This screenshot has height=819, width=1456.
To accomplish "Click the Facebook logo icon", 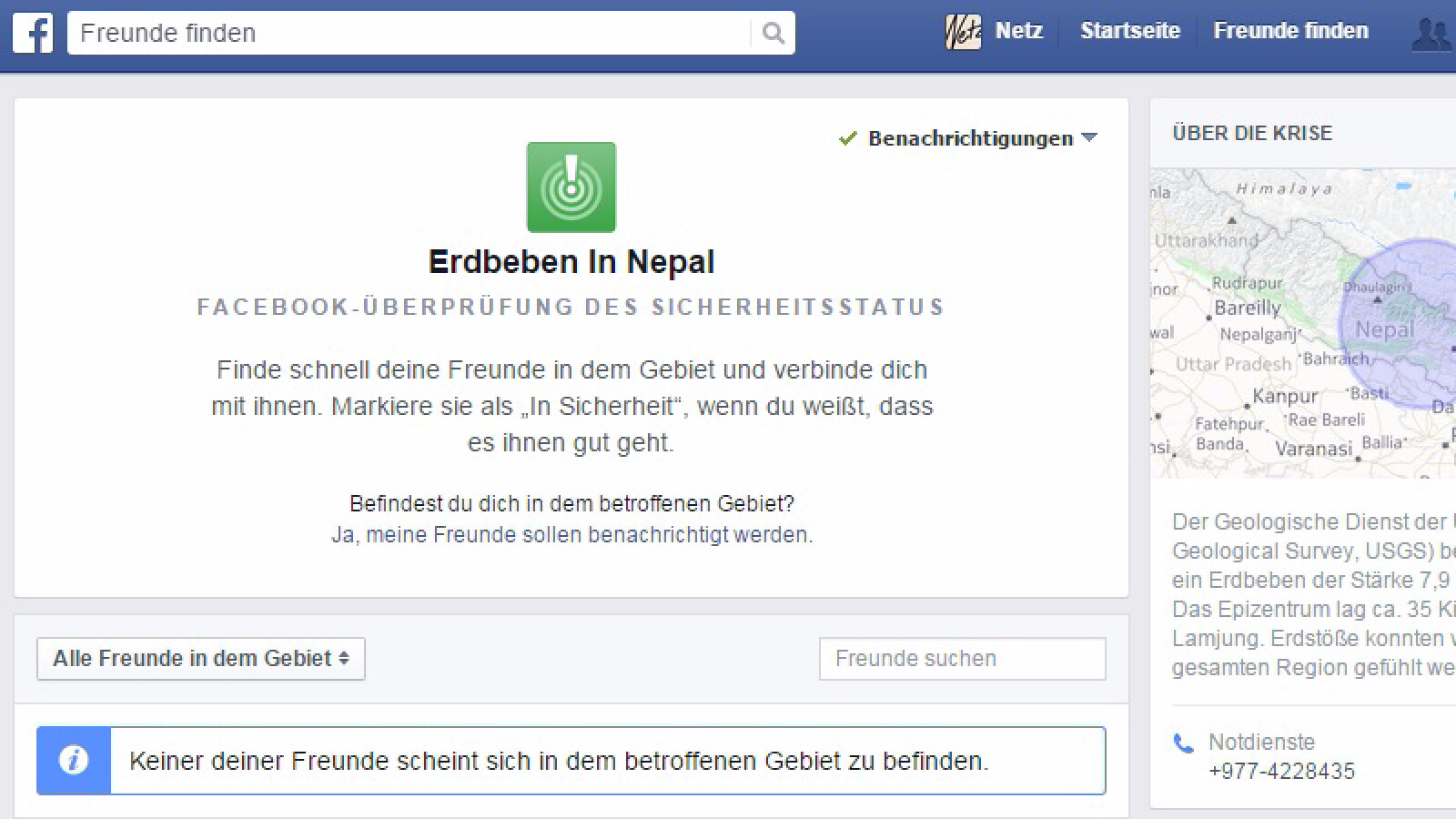I will pos(33,34).
